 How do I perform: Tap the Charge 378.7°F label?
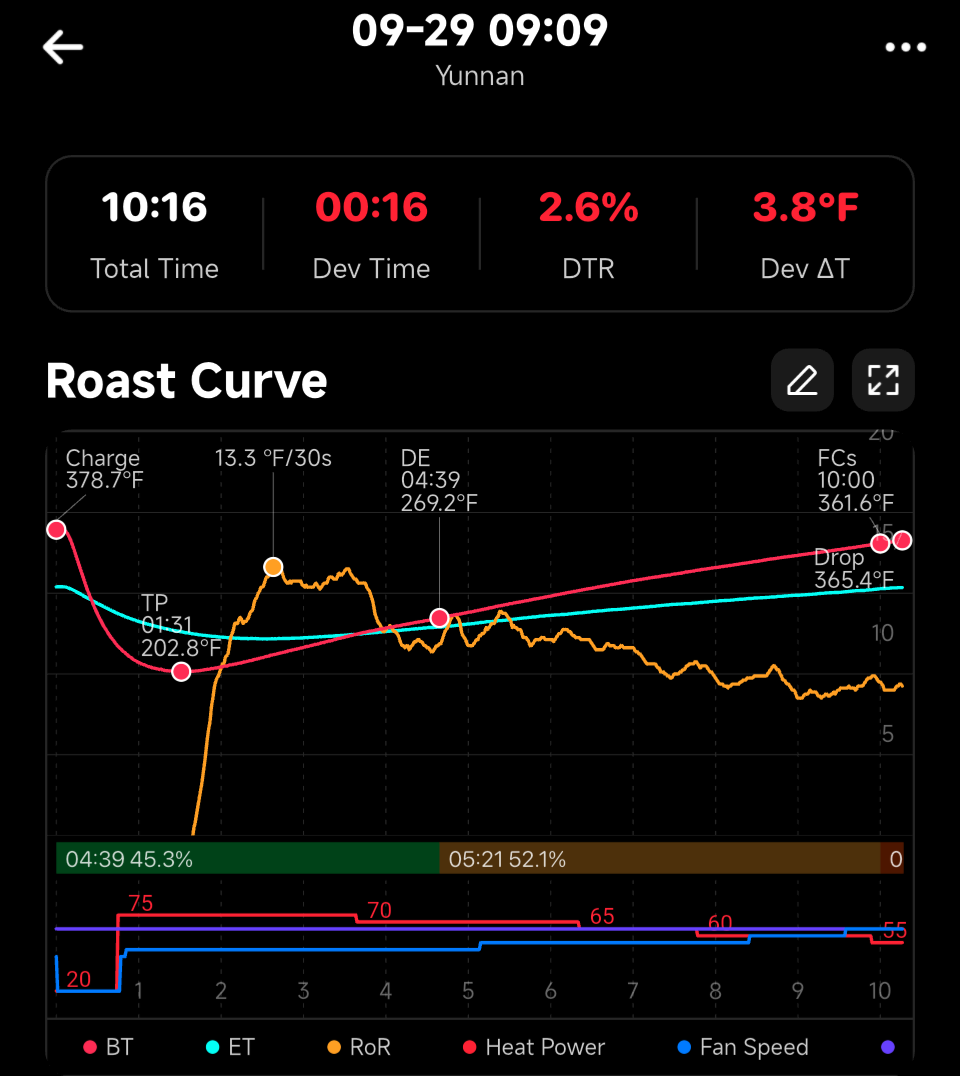104,469
